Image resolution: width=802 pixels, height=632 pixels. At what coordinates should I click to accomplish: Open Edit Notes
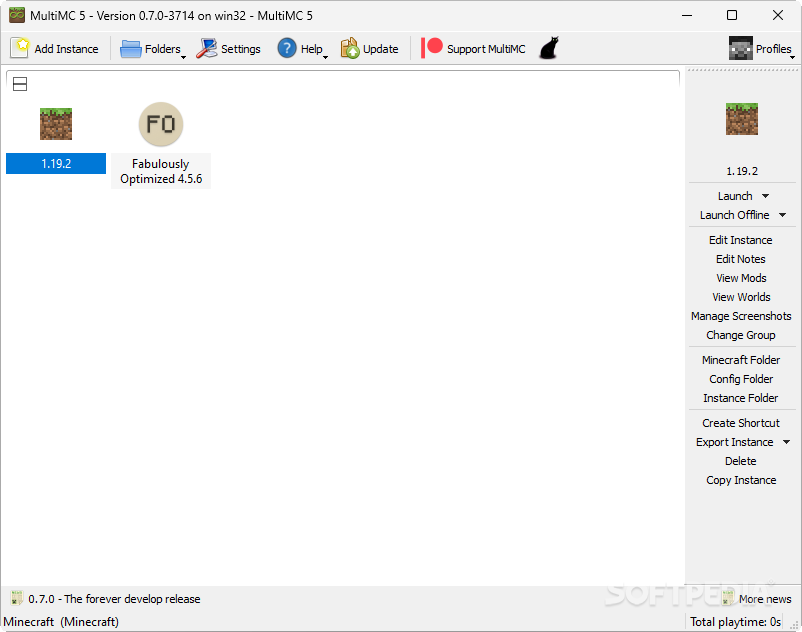click(x=741, y=259)
